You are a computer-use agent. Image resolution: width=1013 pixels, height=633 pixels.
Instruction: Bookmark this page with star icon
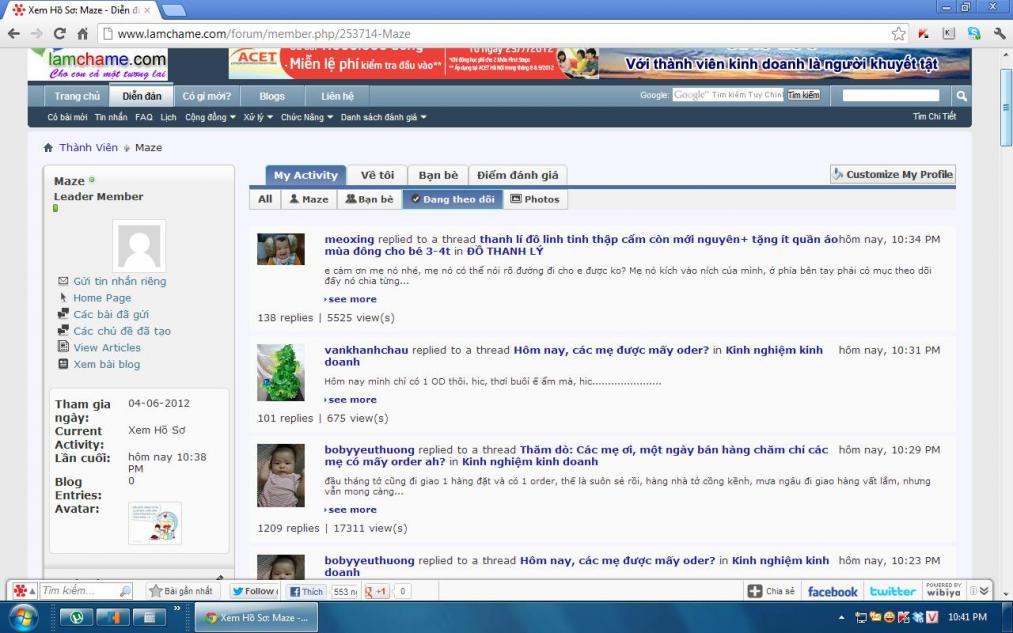(x=898, y=33)
